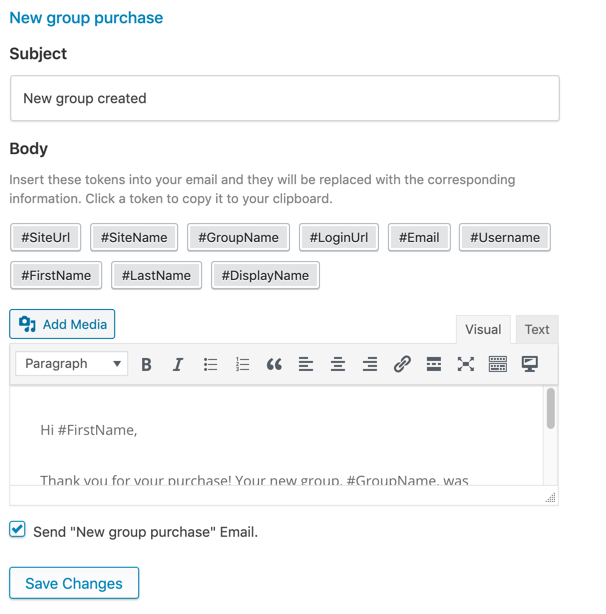Select the Visual editor tab
The image size is (606, 614).
click(483, 329)
